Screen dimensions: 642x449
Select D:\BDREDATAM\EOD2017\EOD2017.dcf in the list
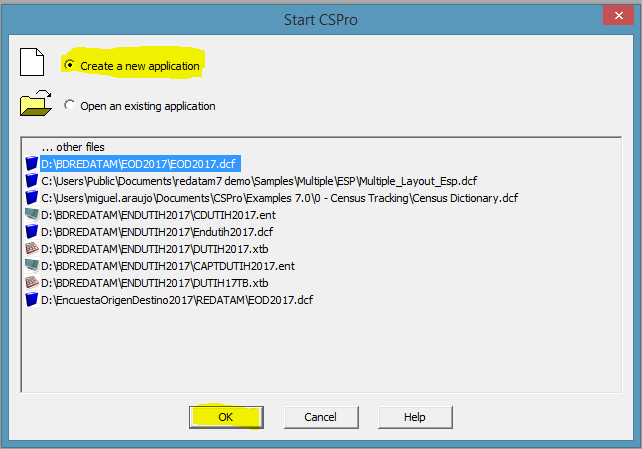point(140,164)
